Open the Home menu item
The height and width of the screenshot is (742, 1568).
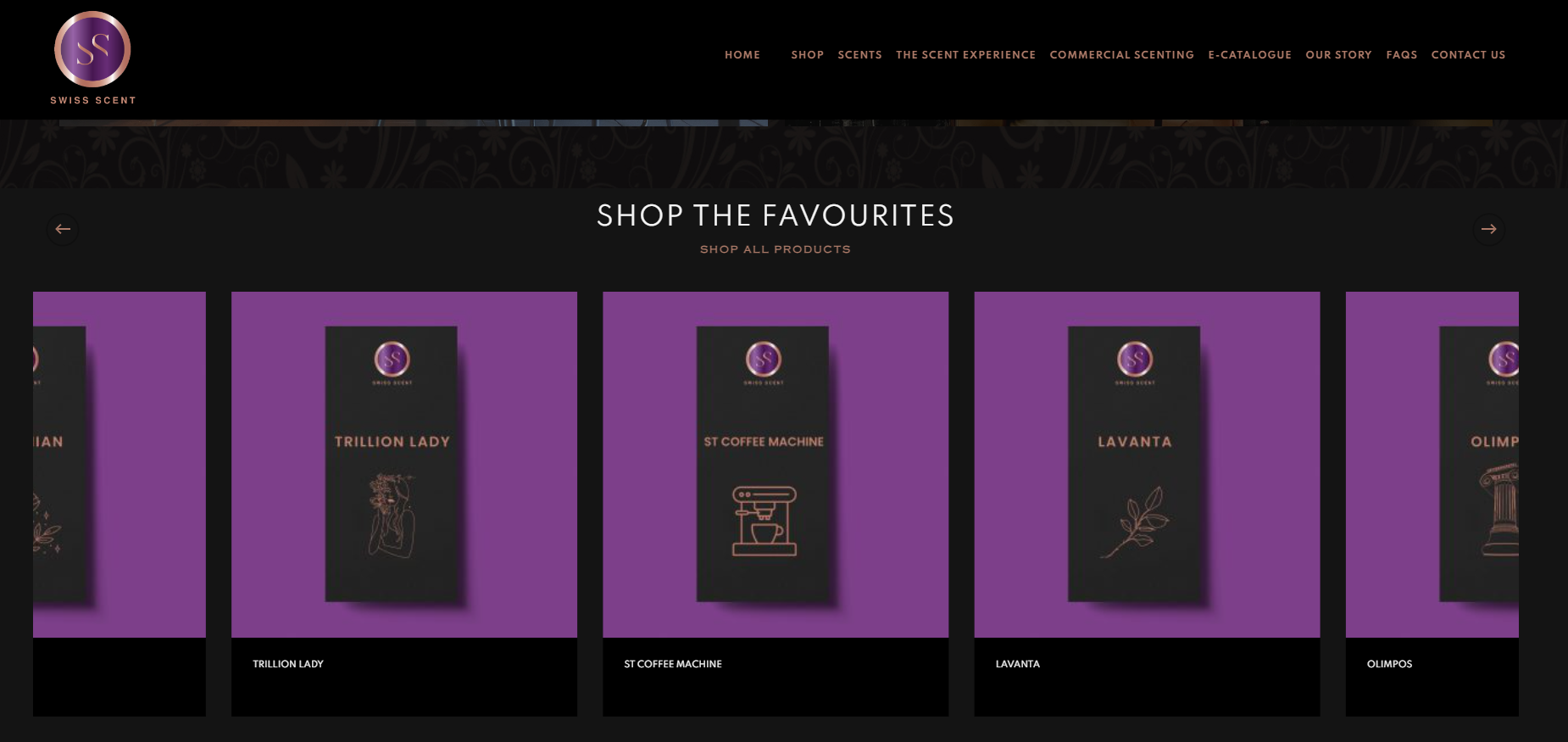(x=742, y=55)
